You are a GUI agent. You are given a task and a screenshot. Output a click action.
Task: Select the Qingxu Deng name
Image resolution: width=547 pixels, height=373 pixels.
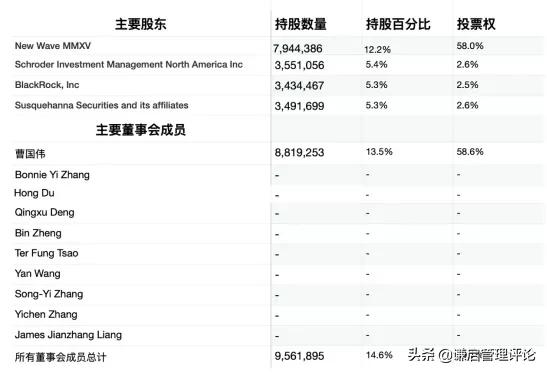coord(44,212)
